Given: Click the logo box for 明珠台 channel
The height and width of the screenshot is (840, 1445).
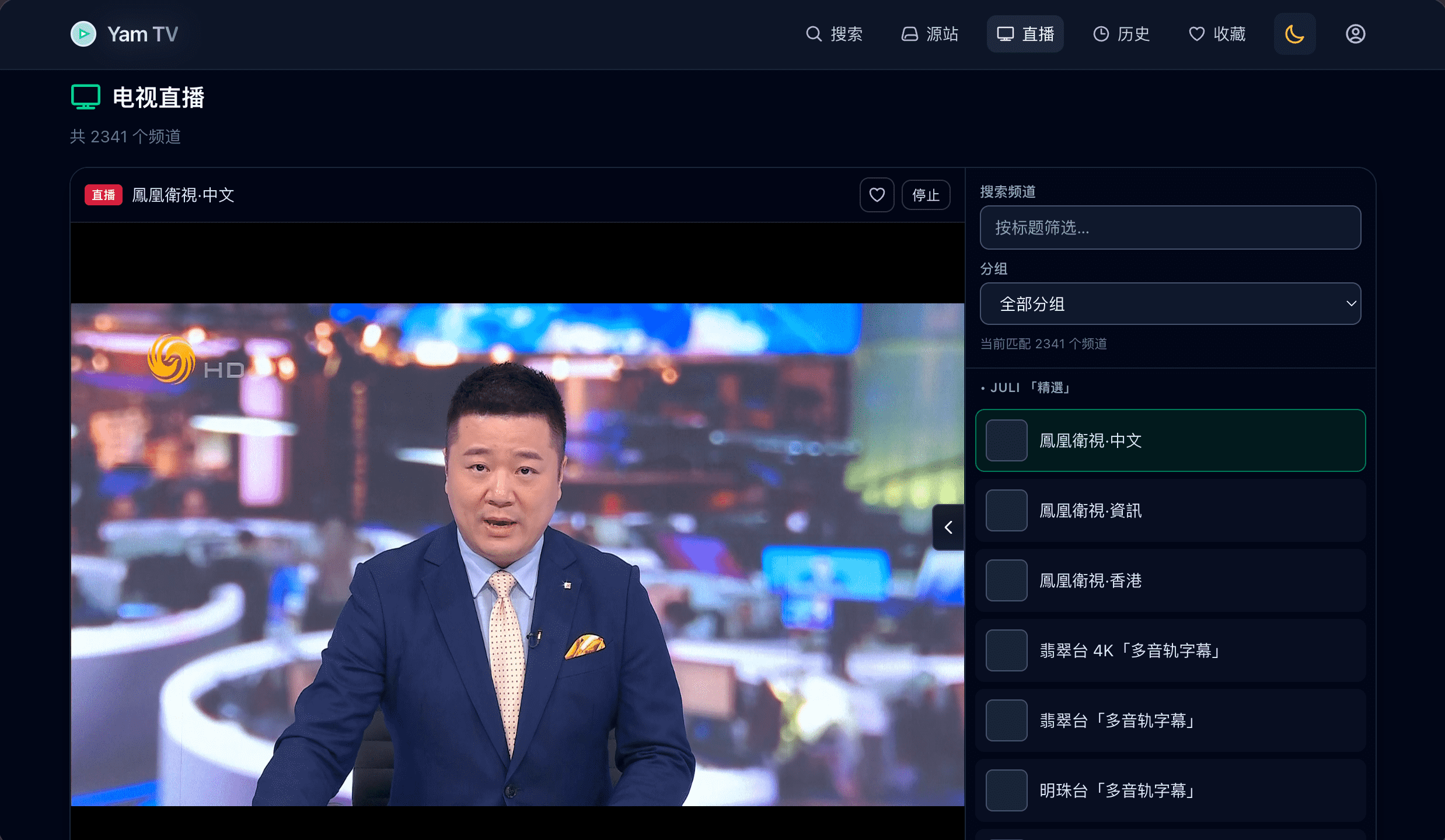Looking at the screenshot, I should 1006,790.
